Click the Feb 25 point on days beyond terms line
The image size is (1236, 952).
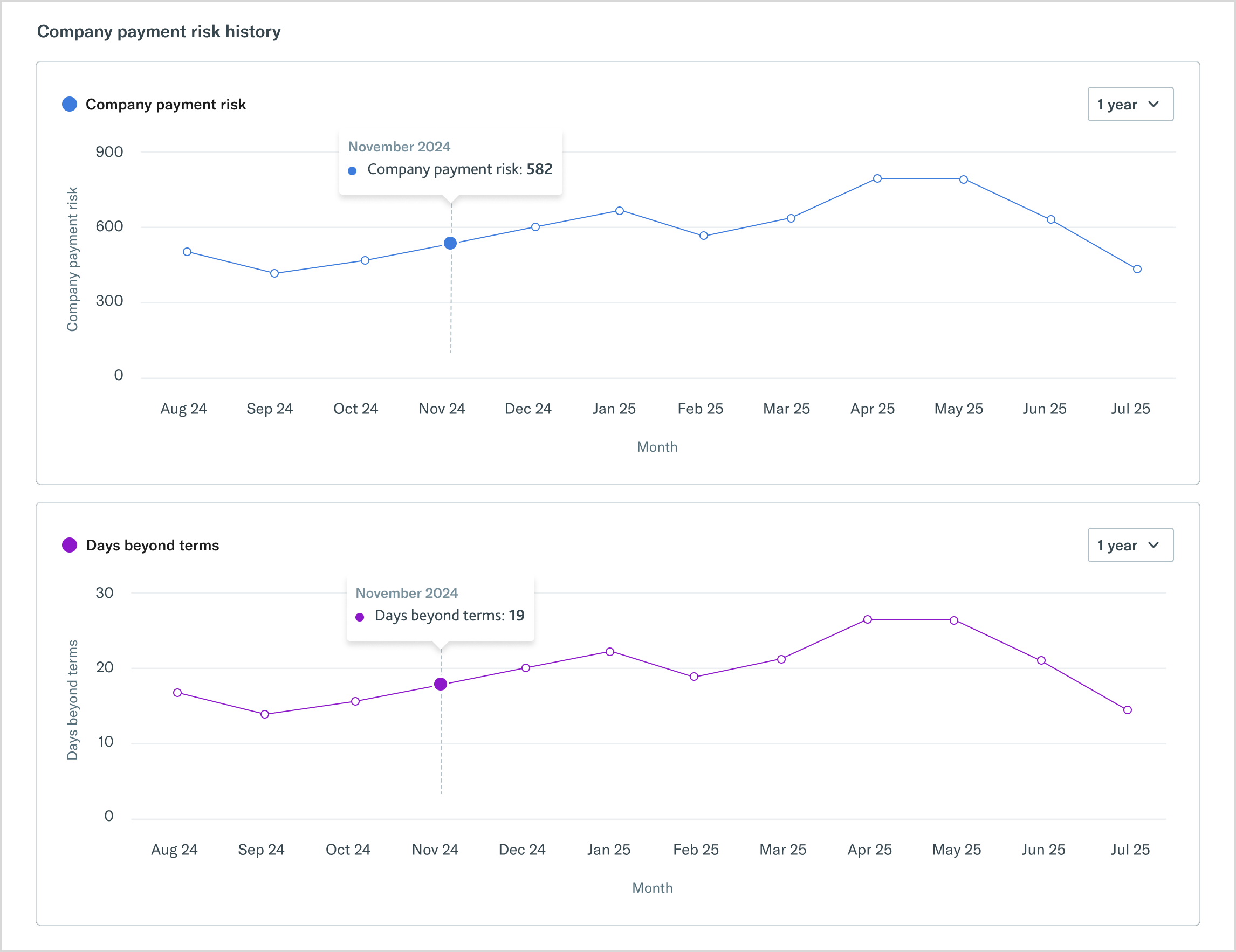coord(694,677)
